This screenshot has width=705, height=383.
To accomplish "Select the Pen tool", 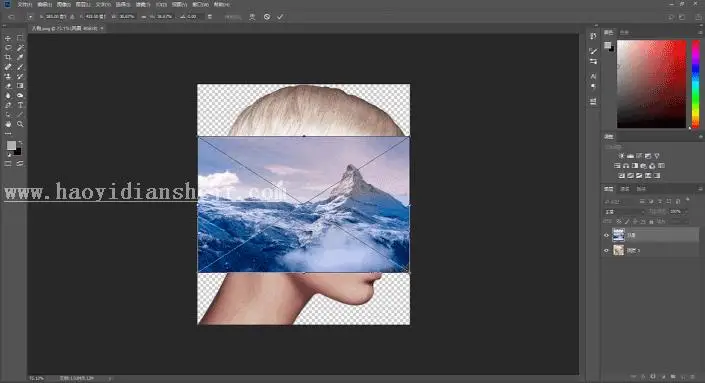I will coord(8,105).
